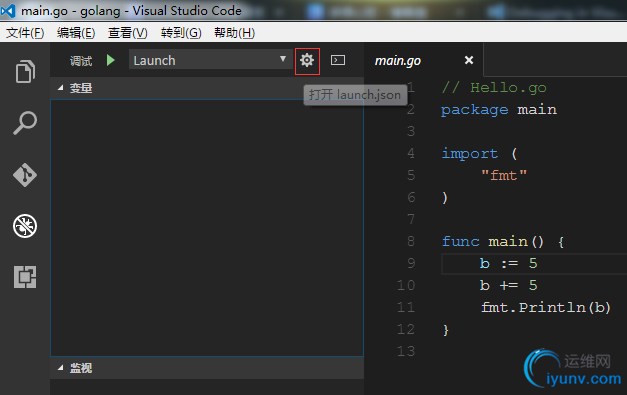The image size is (627, 395).
Task: Open the 帮助(H) menu
Action: 234,32
